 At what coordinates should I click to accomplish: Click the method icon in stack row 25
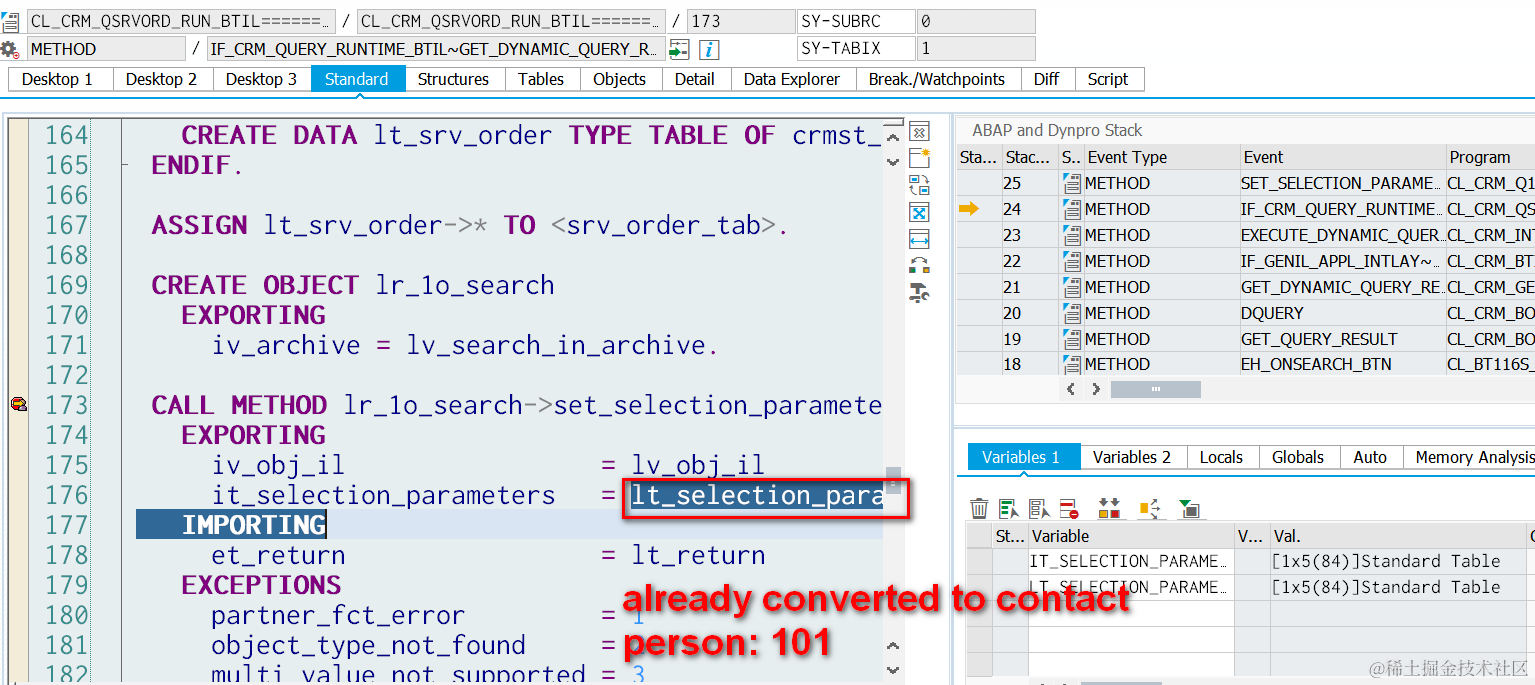[x=1071, y=183]
